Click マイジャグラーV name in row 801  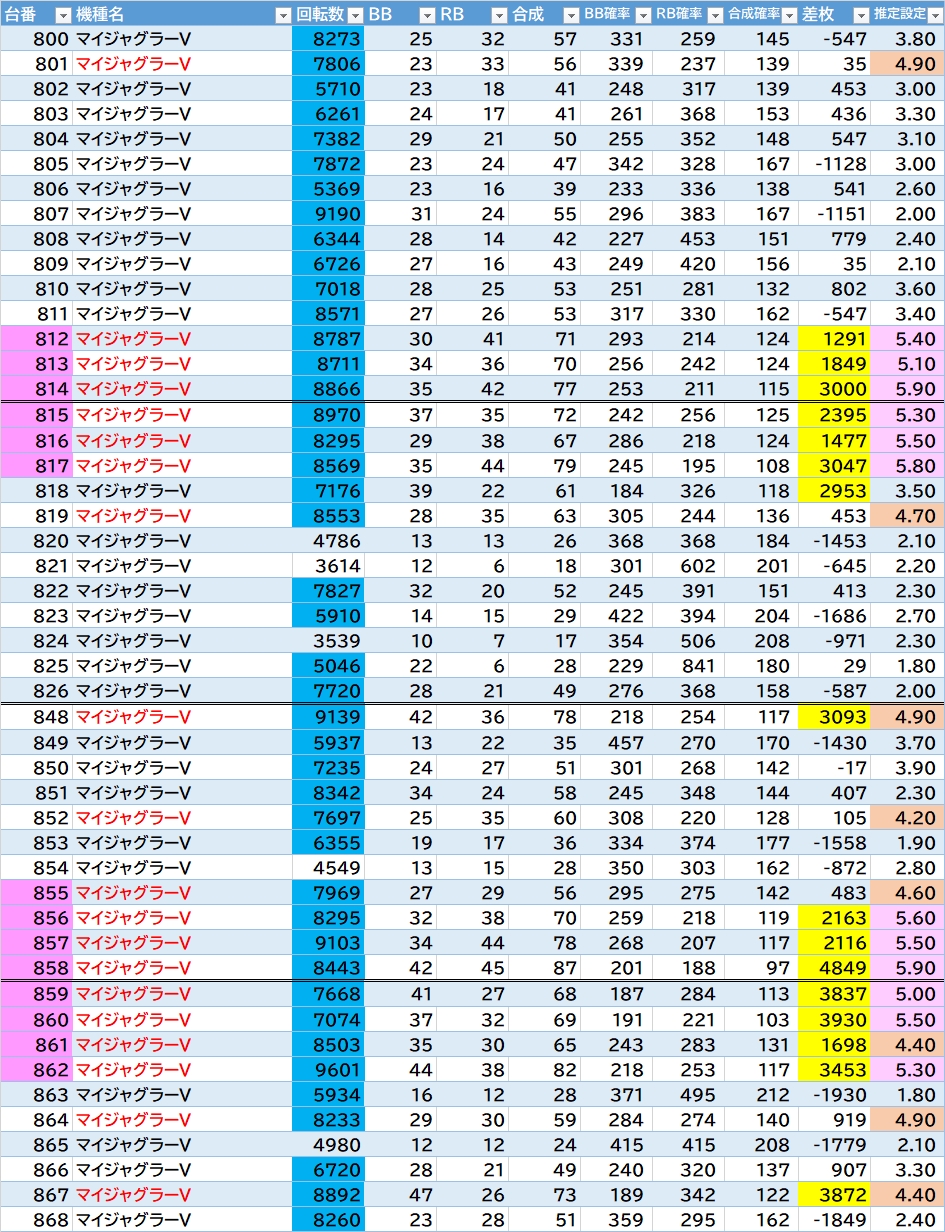click(133, 64)
